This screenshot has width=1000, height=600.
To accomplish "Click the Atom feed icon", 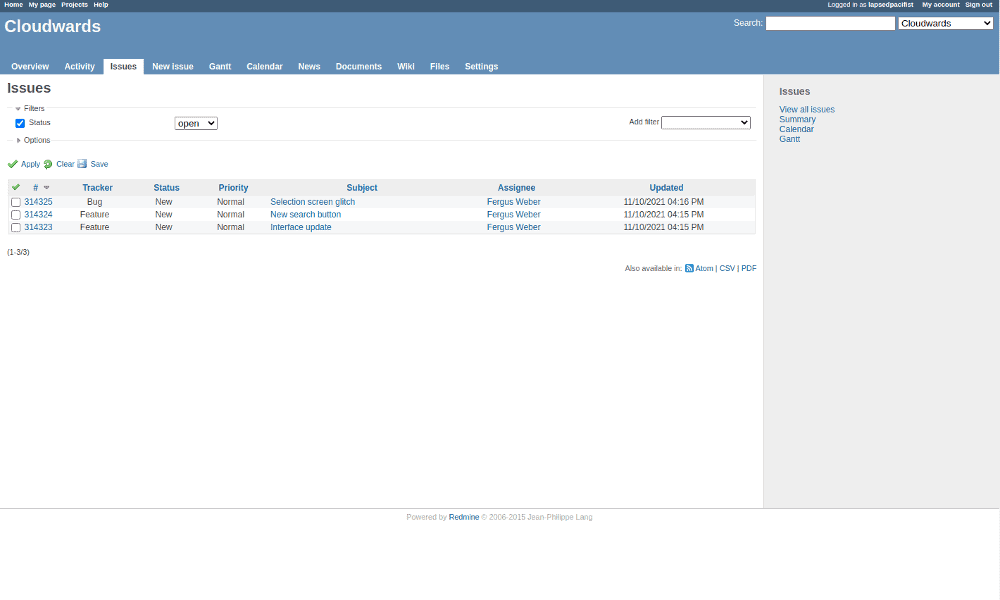I will pos(689,268).
